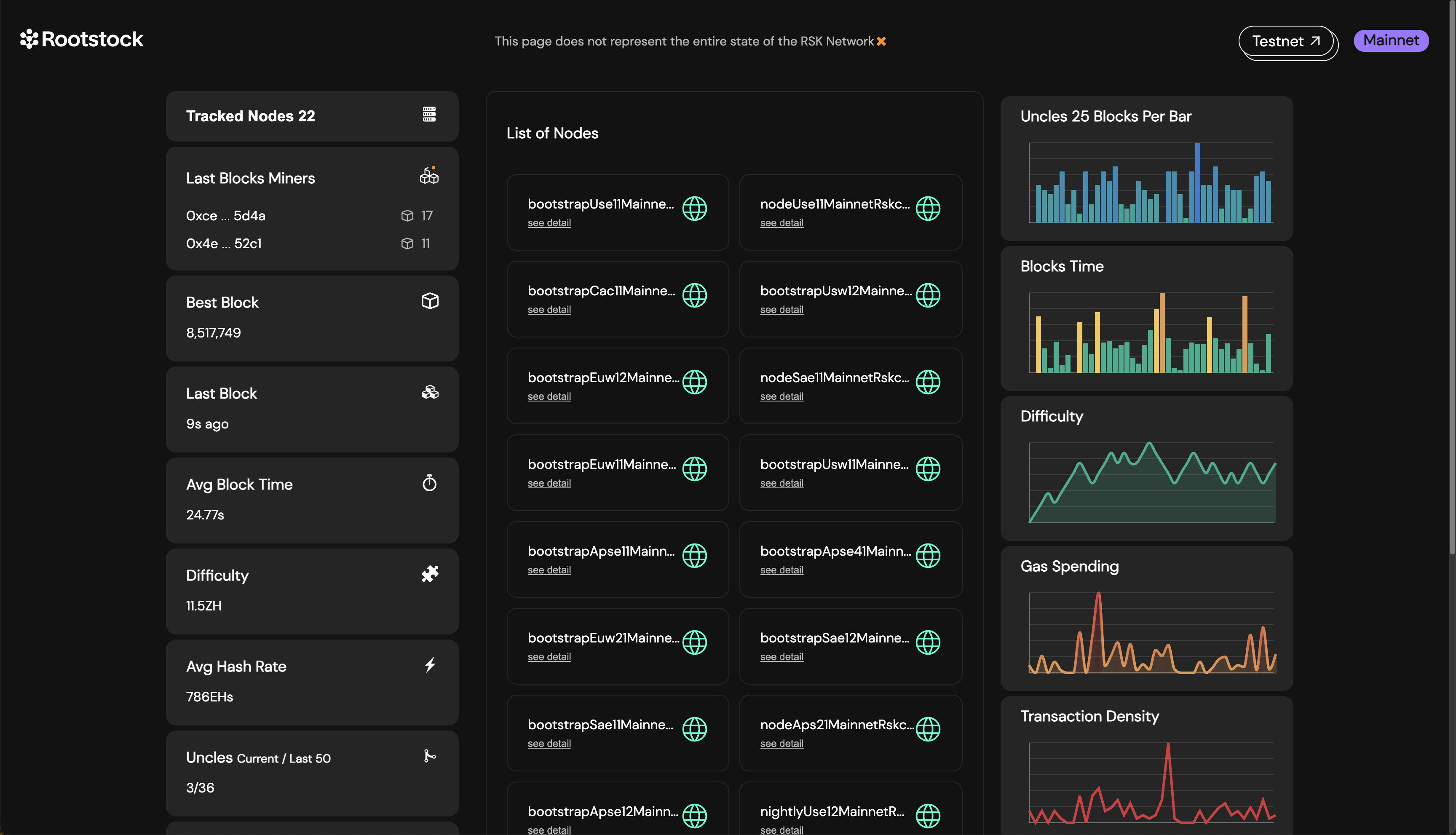Click the Rootstock logo
This screenshot has height=835, width=1456.
coord(81,39)
